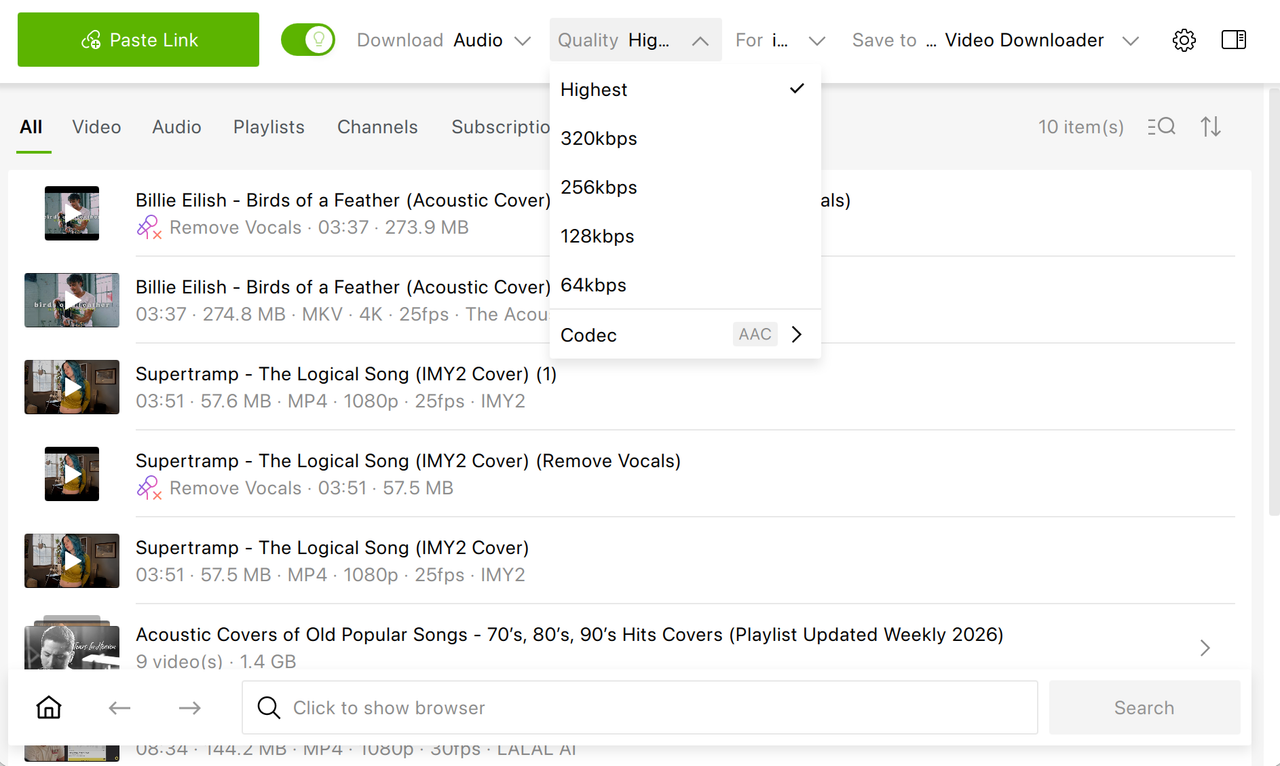Open title Supertramp - The Logical Song (IMY2 Cover) (1)
The image size is (1280, 766).
pos(346,374)
